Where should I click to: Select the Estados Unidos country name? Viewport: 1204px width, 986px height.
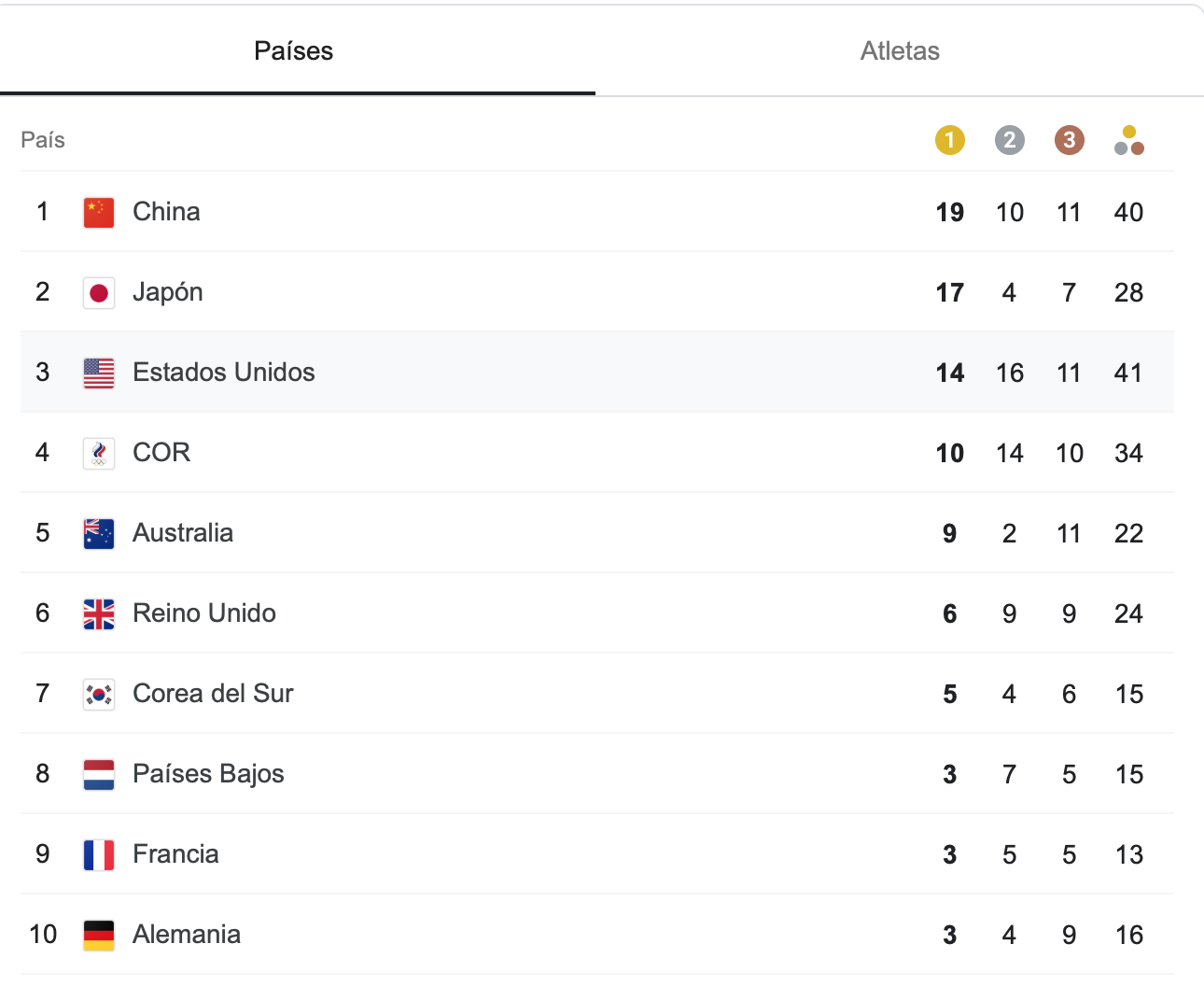coord(224,373)
